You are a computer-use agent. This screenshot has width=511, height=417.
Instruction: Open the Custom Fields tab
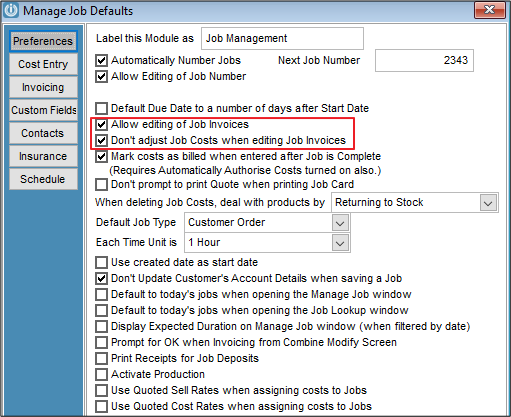point(43,110)
